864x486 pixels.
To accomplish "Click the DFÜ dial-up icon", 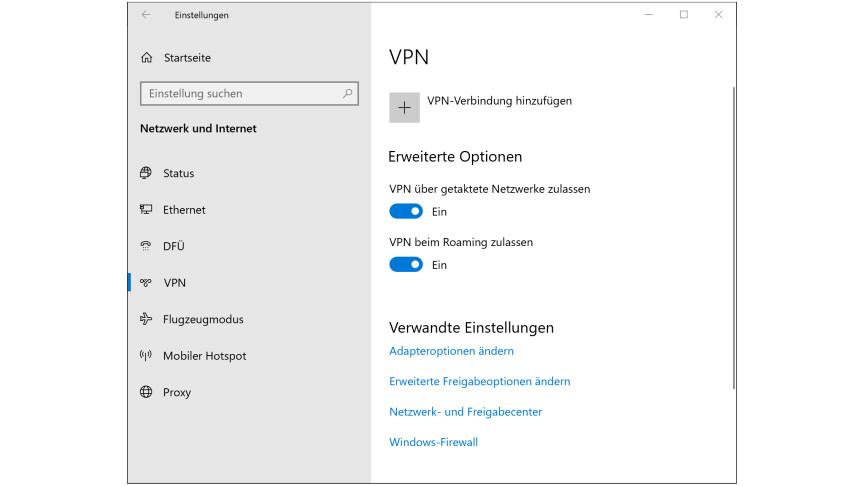I will 145,246.
